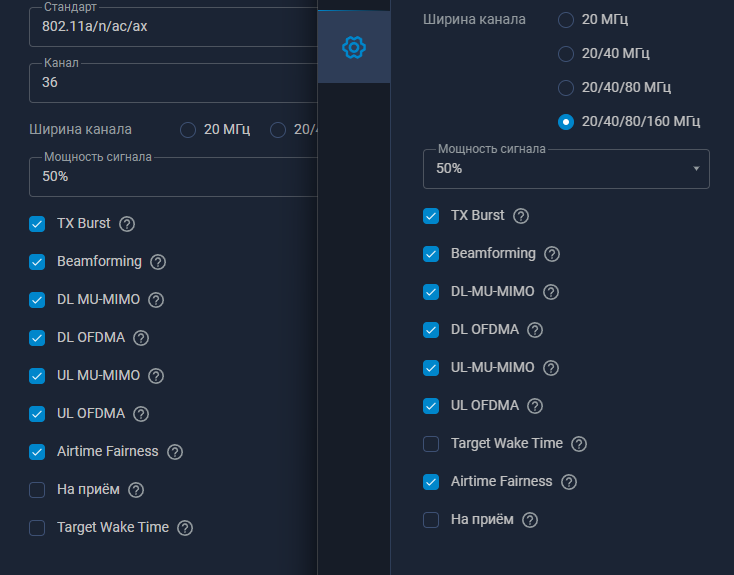
Task: Select 20/40/80/160 МГц radio button
Action: tap(566, 122)
